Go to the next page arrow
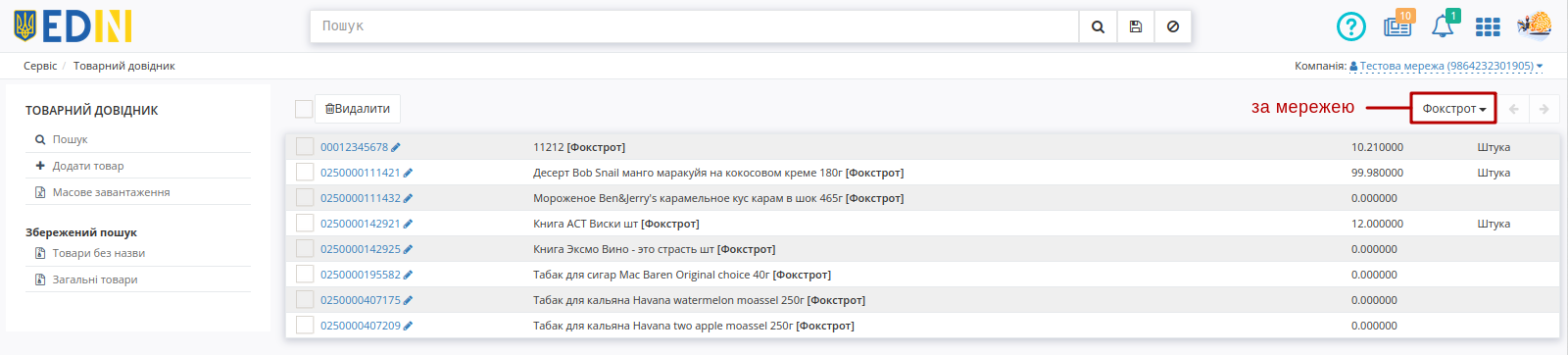1568x355 pixels. click(1544, 109)
